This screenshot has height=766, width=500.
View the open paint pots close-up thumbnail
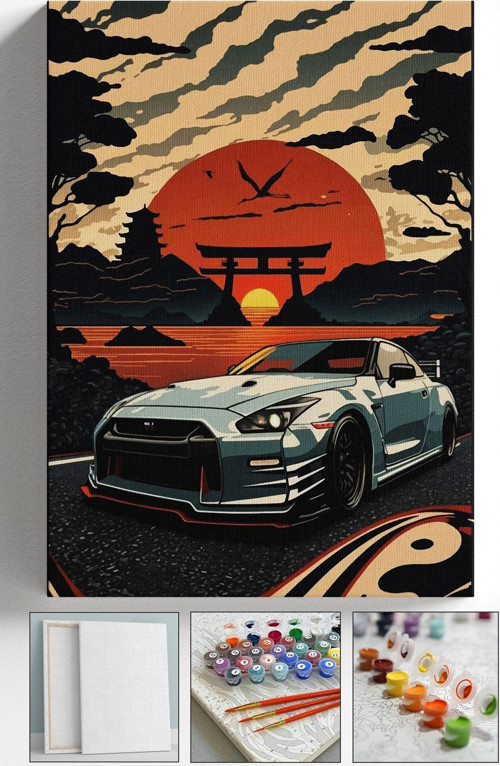(x=426, y=687)
